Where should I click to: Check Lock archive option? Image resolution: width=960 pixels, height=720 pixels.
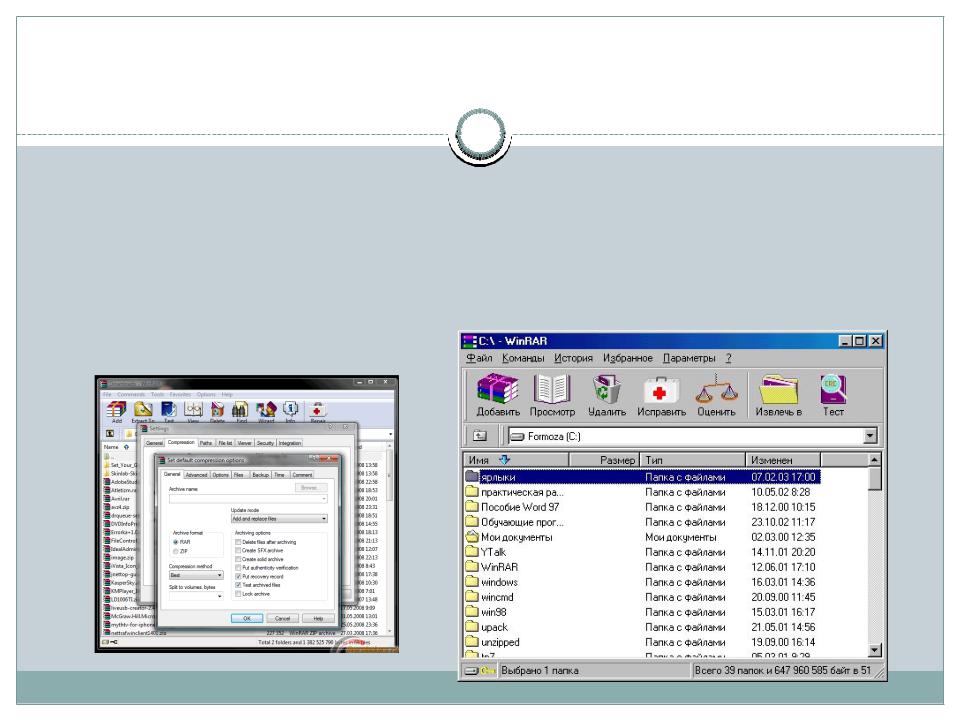[x=238, y=594]
